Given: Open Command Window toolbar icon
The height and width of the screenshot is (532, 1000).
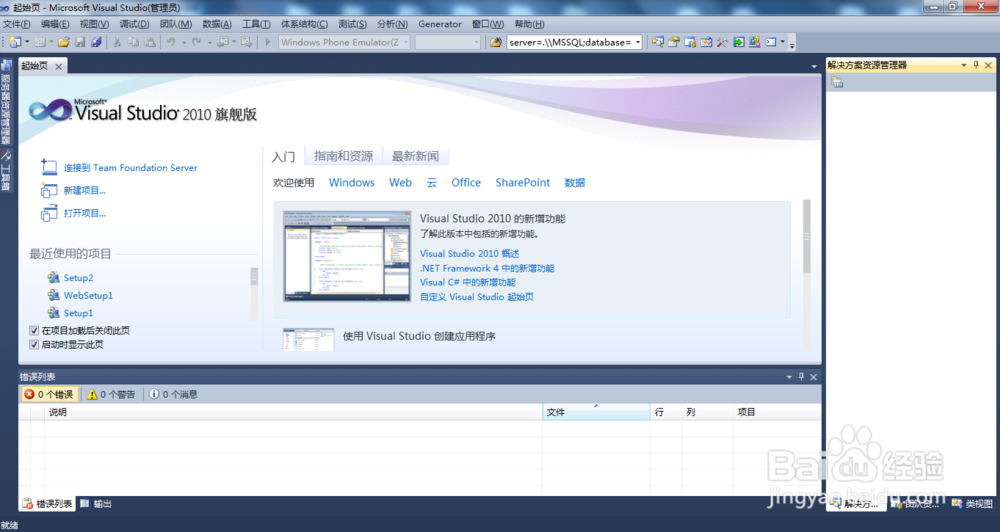Looking at the screenshot, I should pos(771,42).
